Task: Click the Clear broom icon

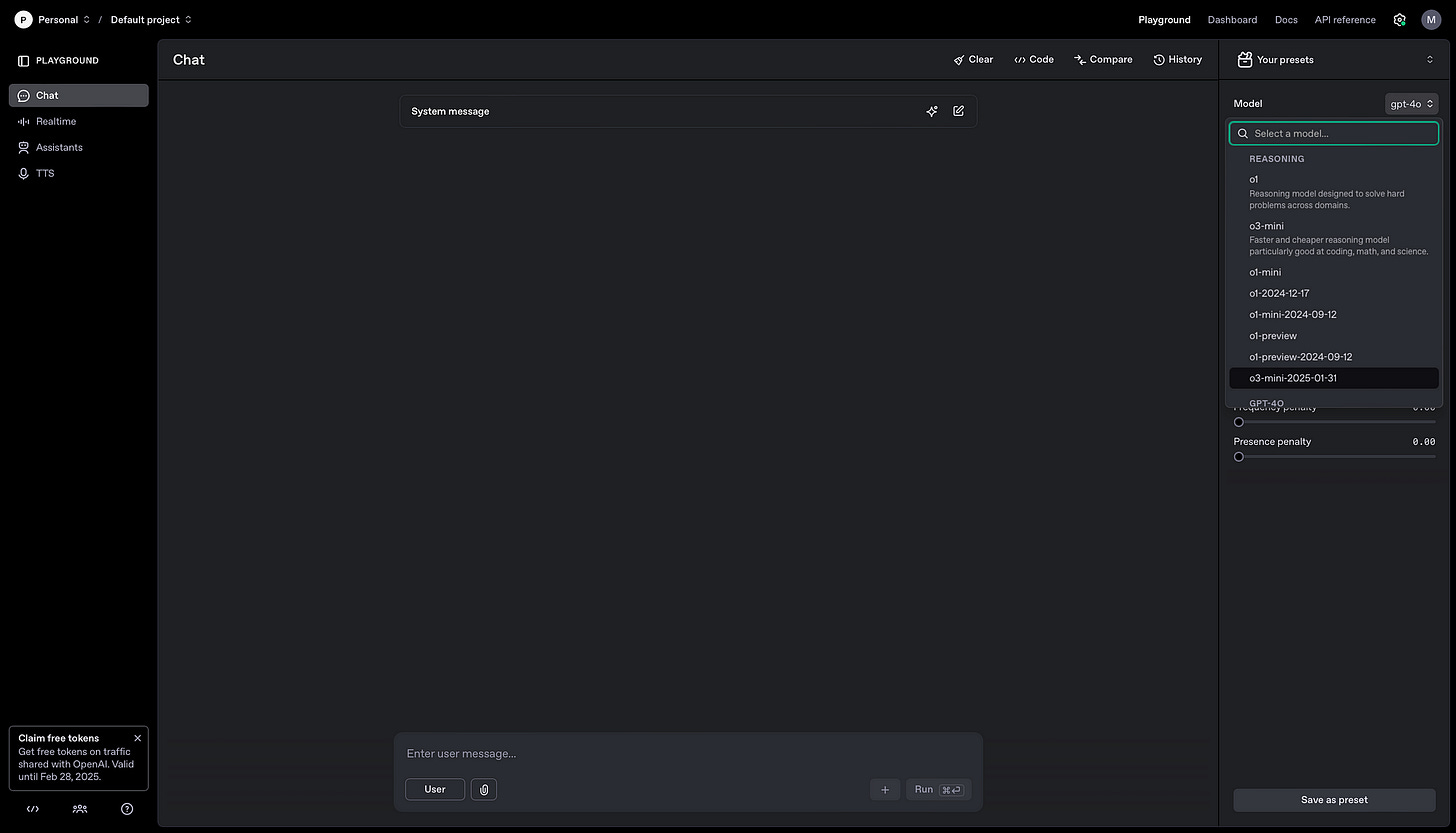Action: [959, 60]
